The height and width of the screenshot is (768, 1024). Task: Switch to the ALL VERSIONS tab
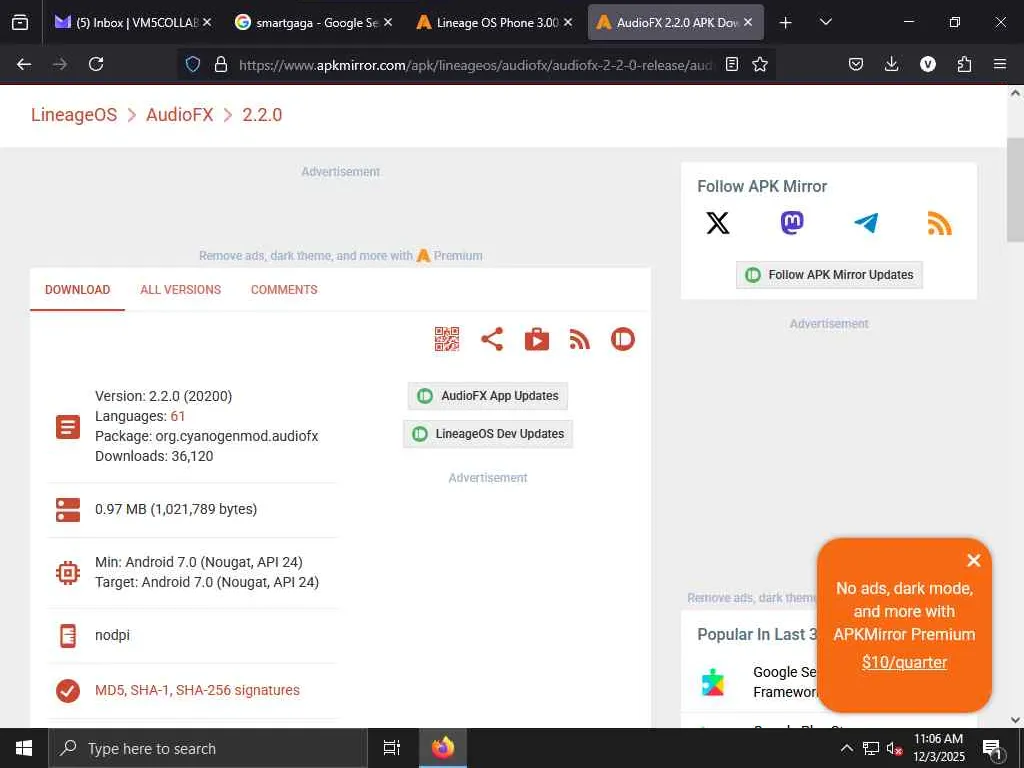click(181, 289)
